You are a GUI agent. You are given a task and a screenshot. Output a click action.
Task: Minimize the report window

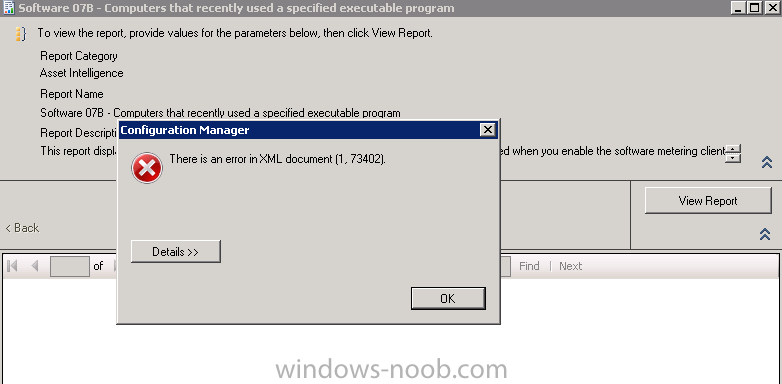[740, 7]
